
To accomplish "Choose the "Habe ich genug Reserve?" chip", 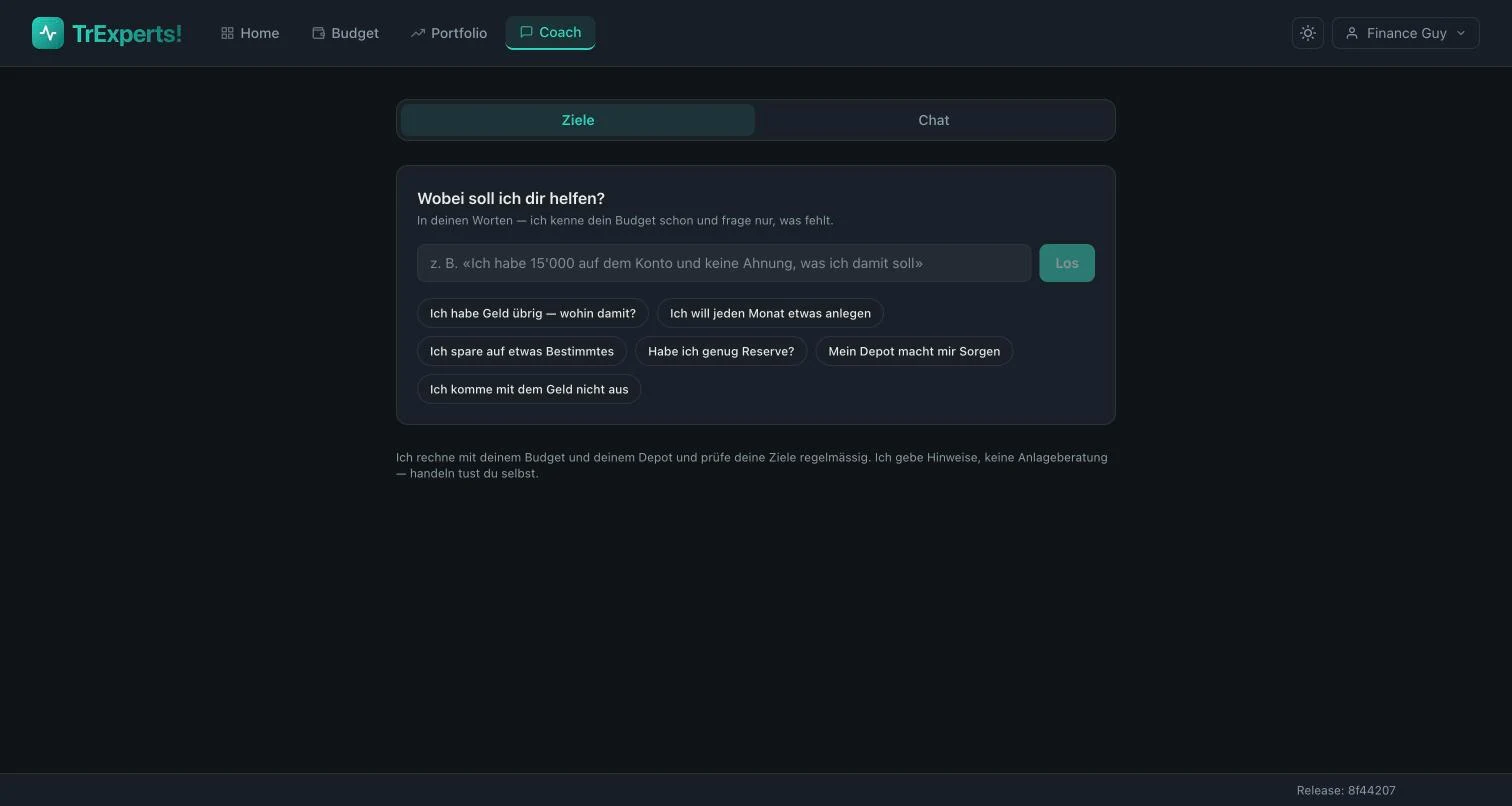I will click(721, 351).
